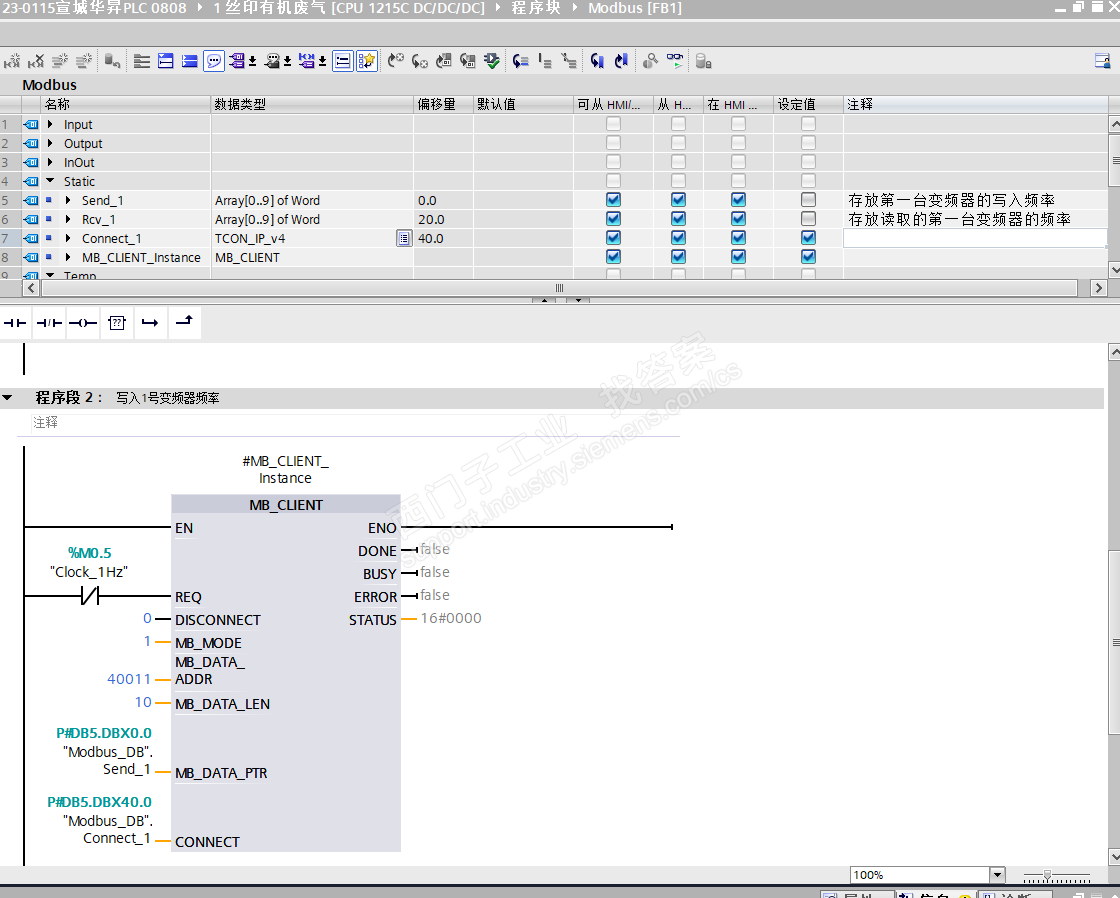Uncheck setpoint checkbox for MB_CLIENT_Instance
This screenshot has width=1120, height=898.
tap(808, 256)
